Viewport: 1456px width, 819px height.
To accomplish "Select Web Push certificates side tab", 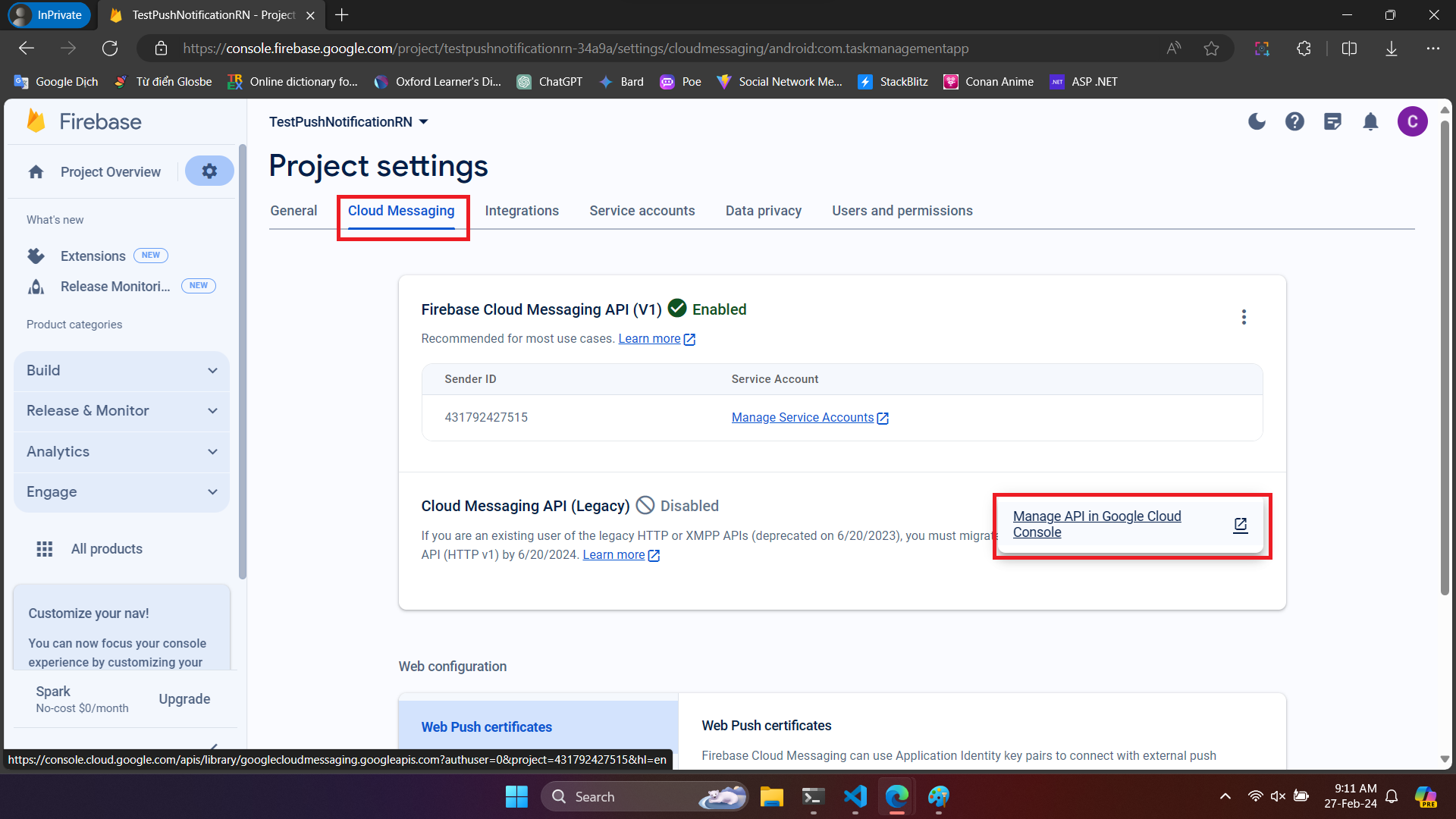I will pos(538,727).
